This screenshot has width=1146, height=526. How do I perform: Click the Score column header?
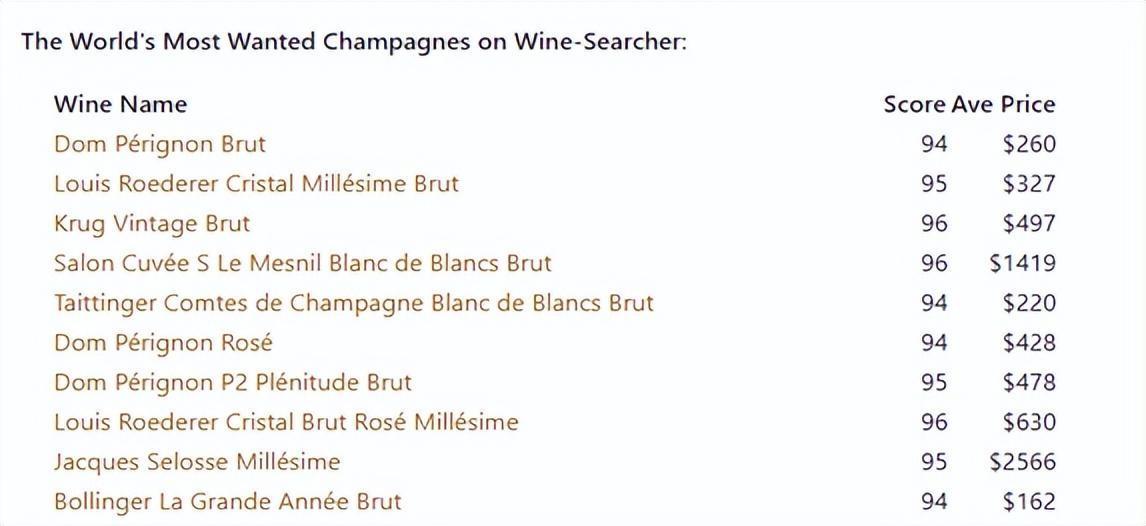click(x=914, y=104)
